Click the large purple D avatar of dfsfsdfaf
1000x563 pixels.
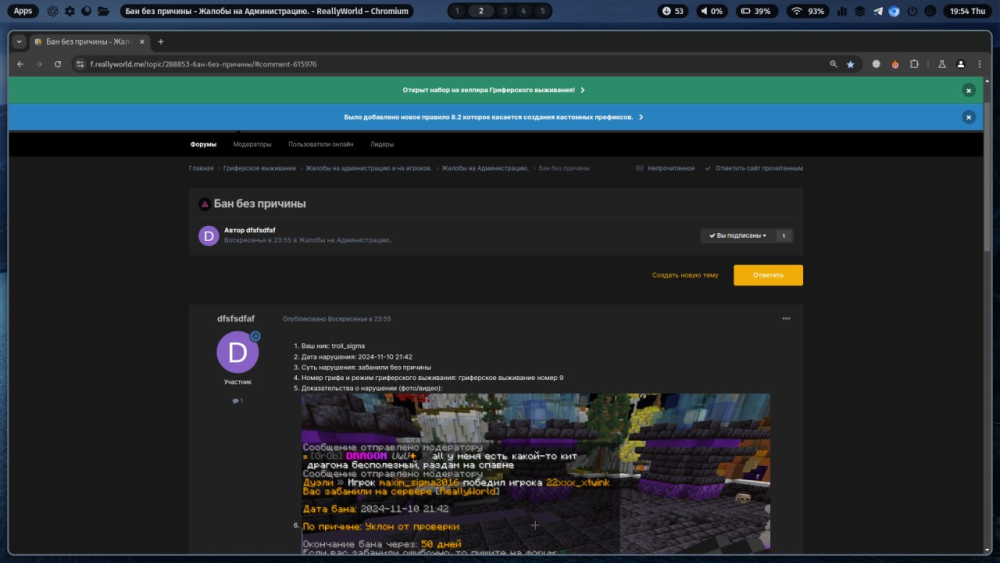pos(237,352)
